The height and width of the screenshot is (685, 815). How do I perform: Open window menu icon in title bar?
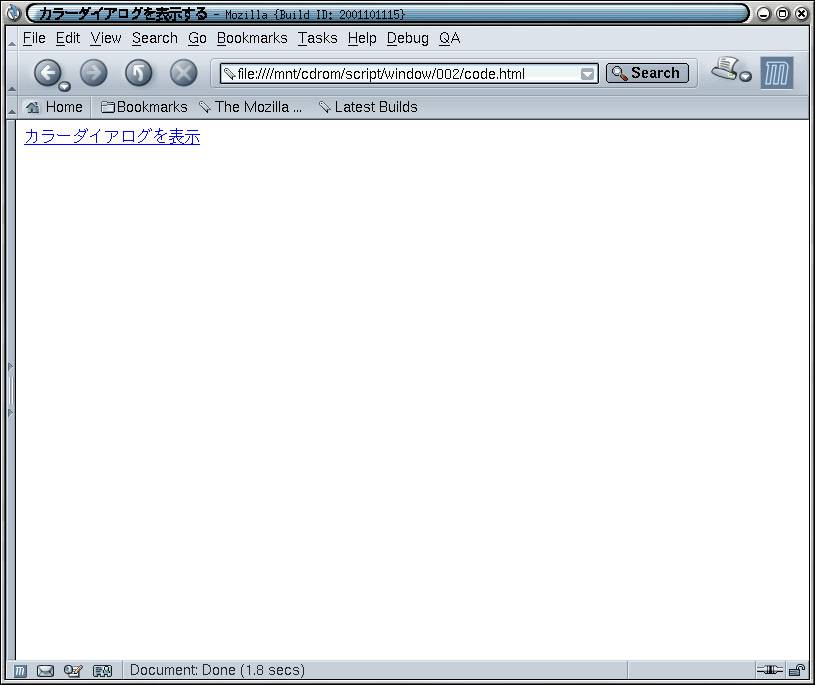click(13, 13)
